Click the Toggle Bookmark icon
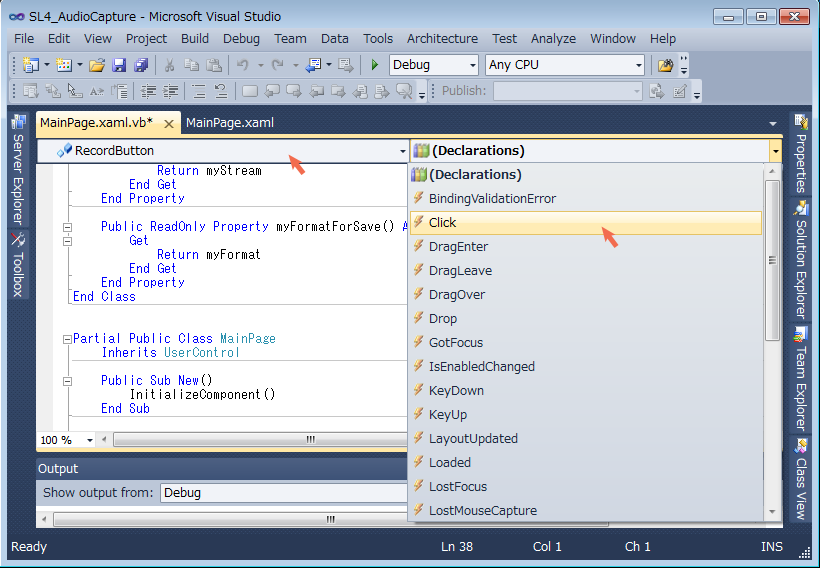The height and width of the screenshot is (568, 820). click(249, 92)
